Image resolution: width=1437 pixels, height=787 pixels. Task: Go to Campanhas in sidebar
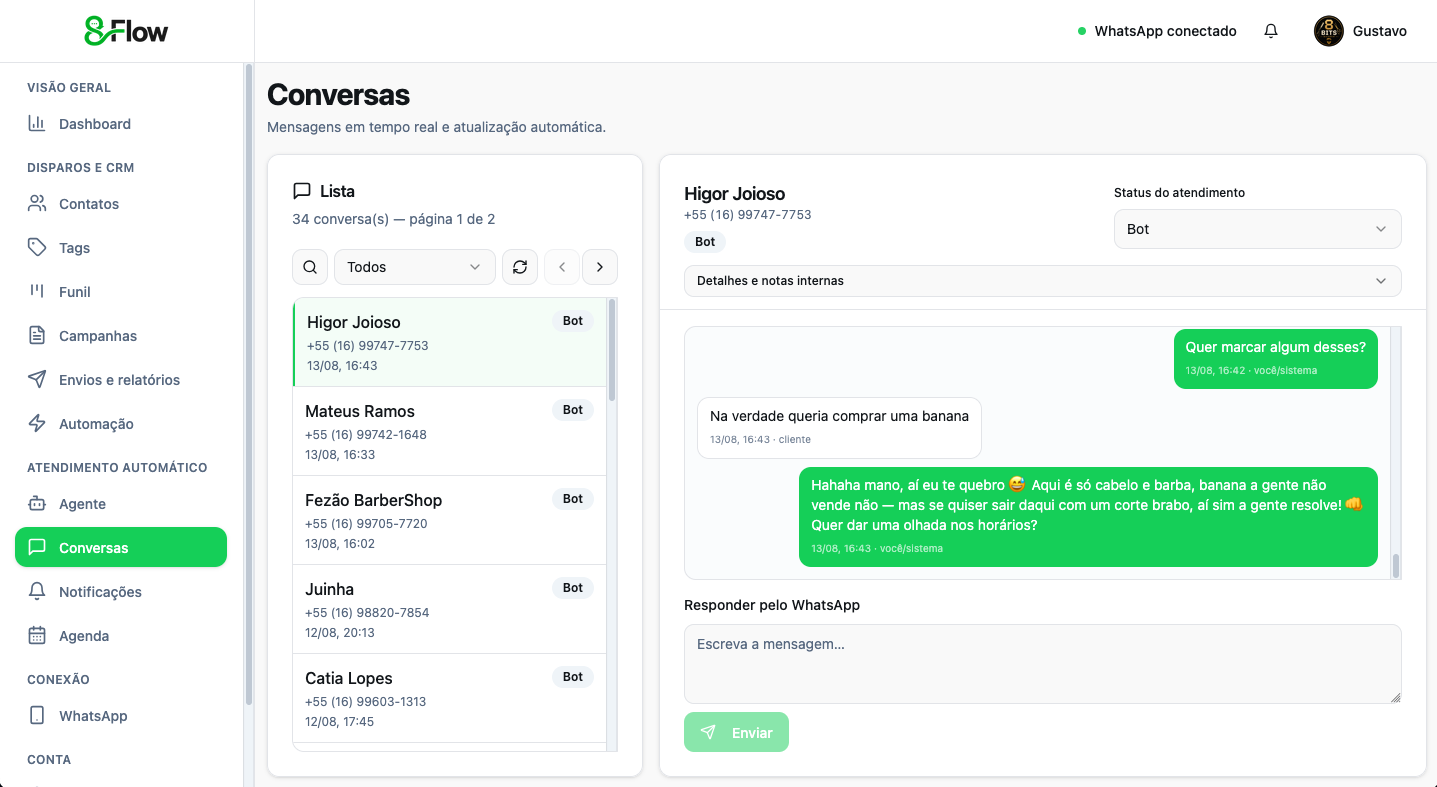point(121,336)
